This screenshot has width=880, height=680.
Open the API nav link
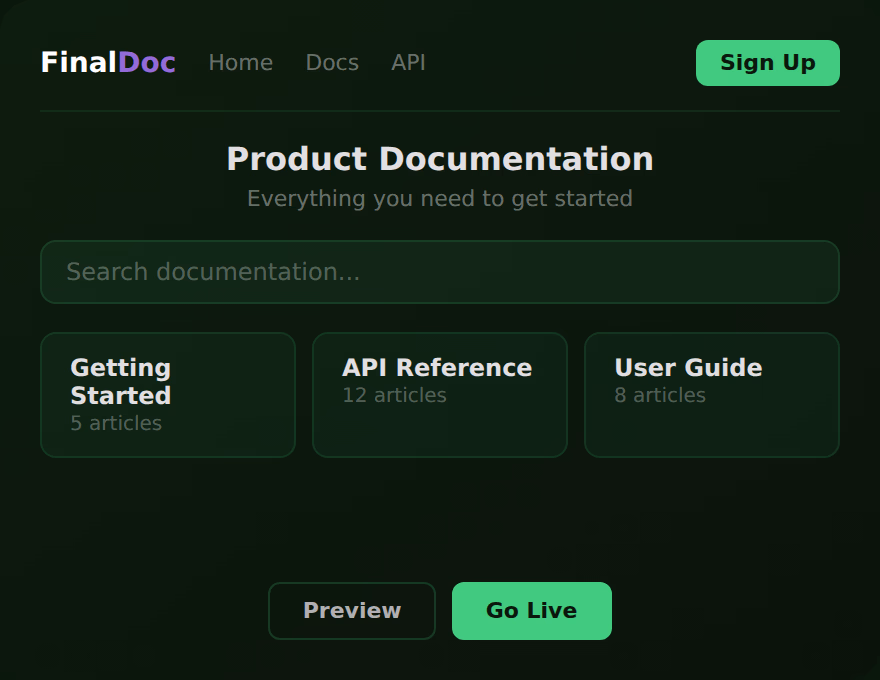tap(408, 63)
